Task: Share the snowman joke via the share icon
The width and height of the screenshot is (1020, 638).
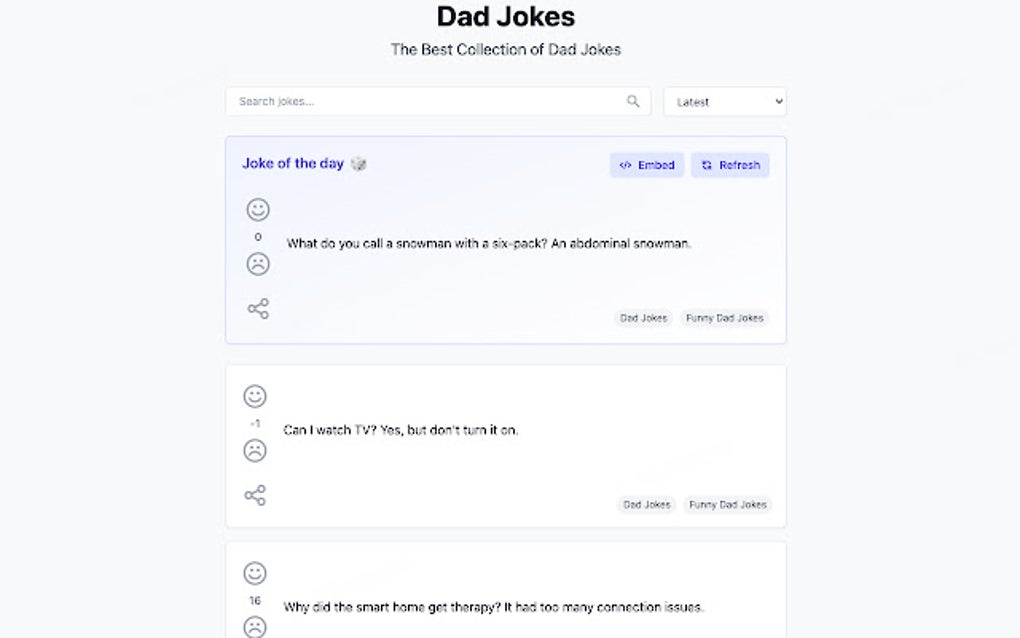Action: click(x=258, y=308)
